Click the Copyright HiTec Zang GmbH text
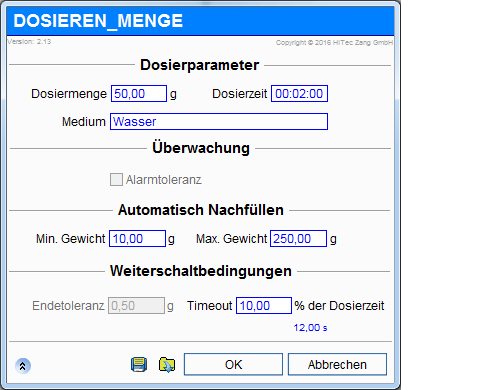Image resolution: width=492 pixels, height=390 pixels. tap(334, 42)
